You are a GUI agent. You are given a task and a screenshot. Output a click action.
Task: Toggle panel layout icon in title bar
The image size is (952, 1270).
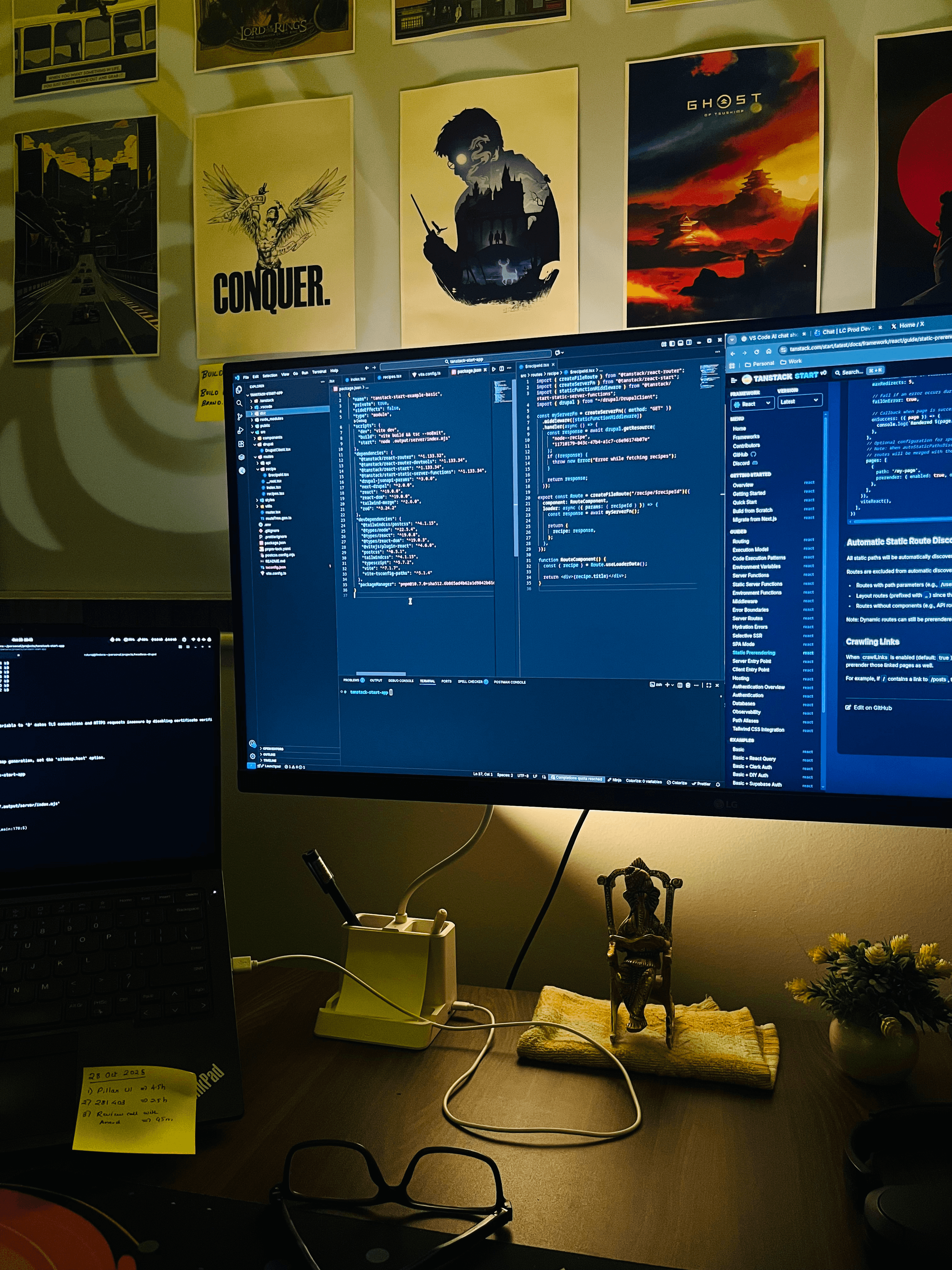coord(680,343)
